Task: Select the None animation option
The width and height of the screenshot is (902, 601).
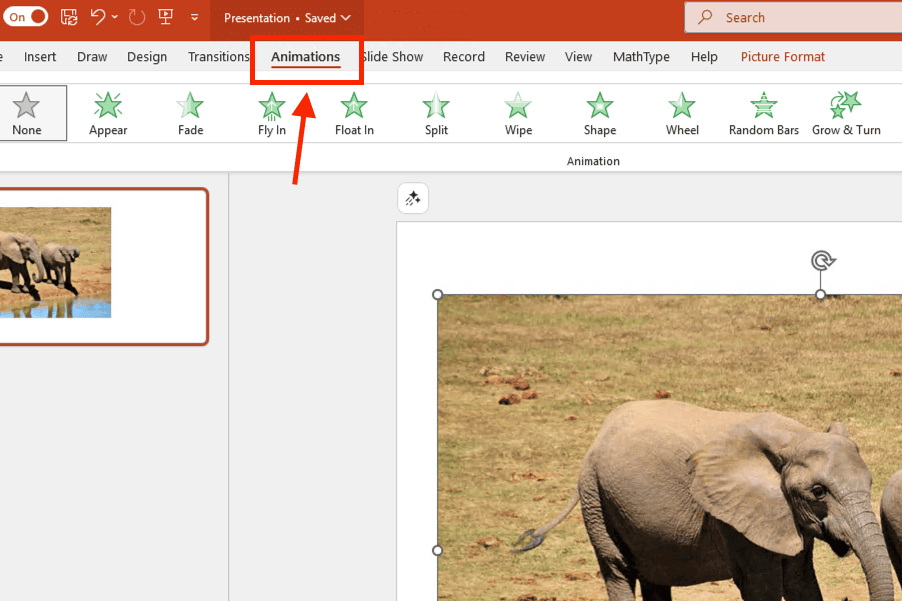Action: click(x=27, y=113)
